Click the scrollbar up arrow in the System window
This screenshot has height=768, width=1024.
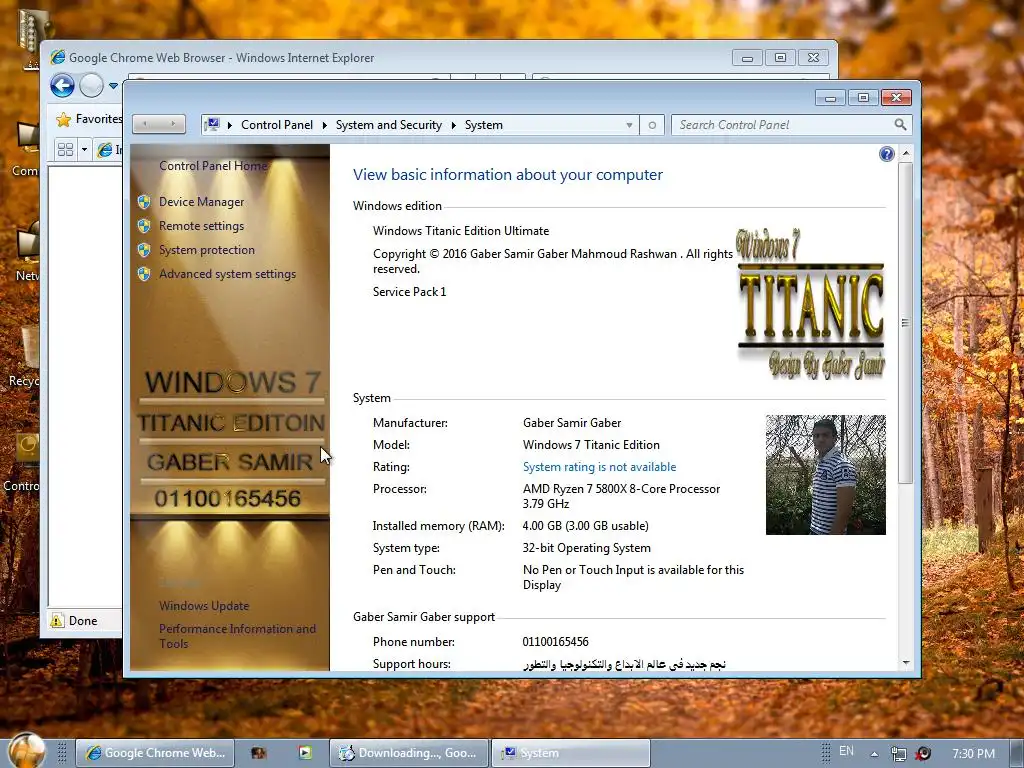tap(906, 153)
